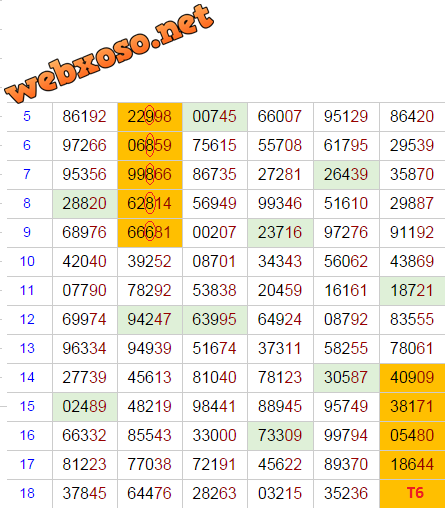Select row header number 5

(27, 116)
